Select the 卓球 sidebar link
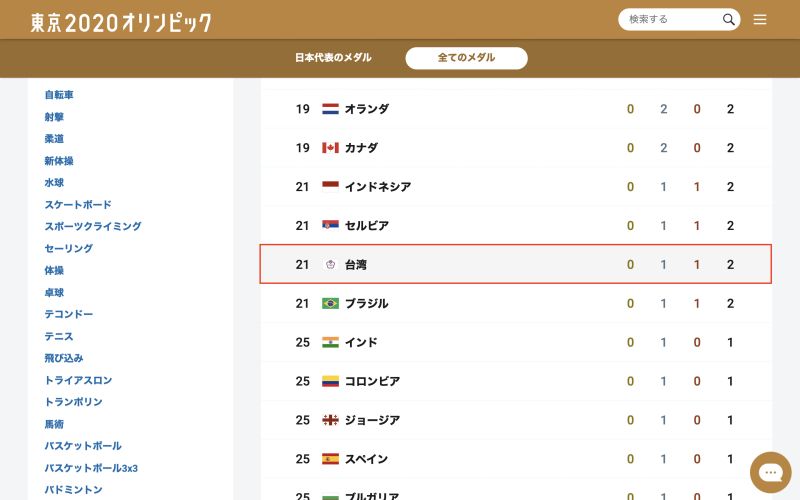The height and width of the screenshot is (500, 800). [54, 292]
